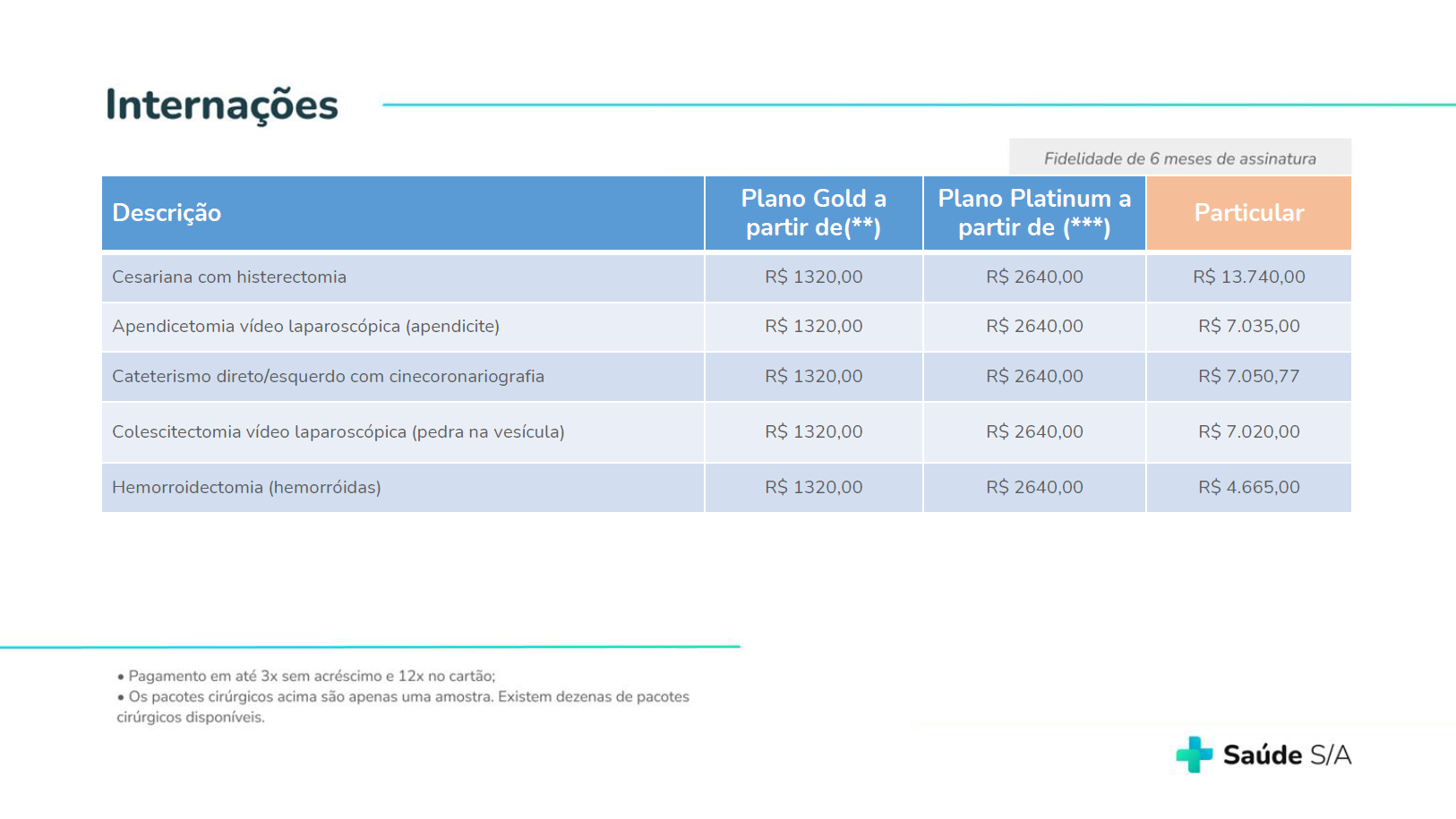Select the Cesariana com histerectomia row description
1456x819 pixels.
point(229,277)
